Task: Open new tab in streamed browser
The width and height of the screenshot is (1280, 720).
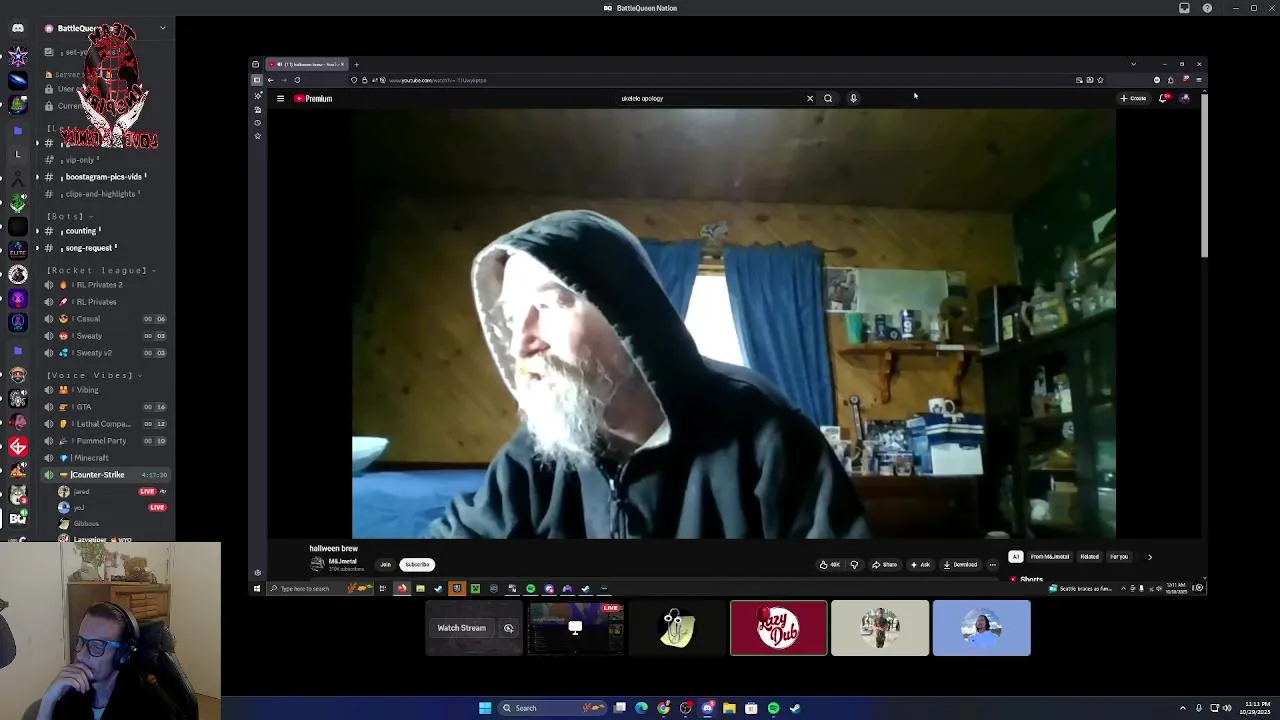Action: click(x=356, y=64)
